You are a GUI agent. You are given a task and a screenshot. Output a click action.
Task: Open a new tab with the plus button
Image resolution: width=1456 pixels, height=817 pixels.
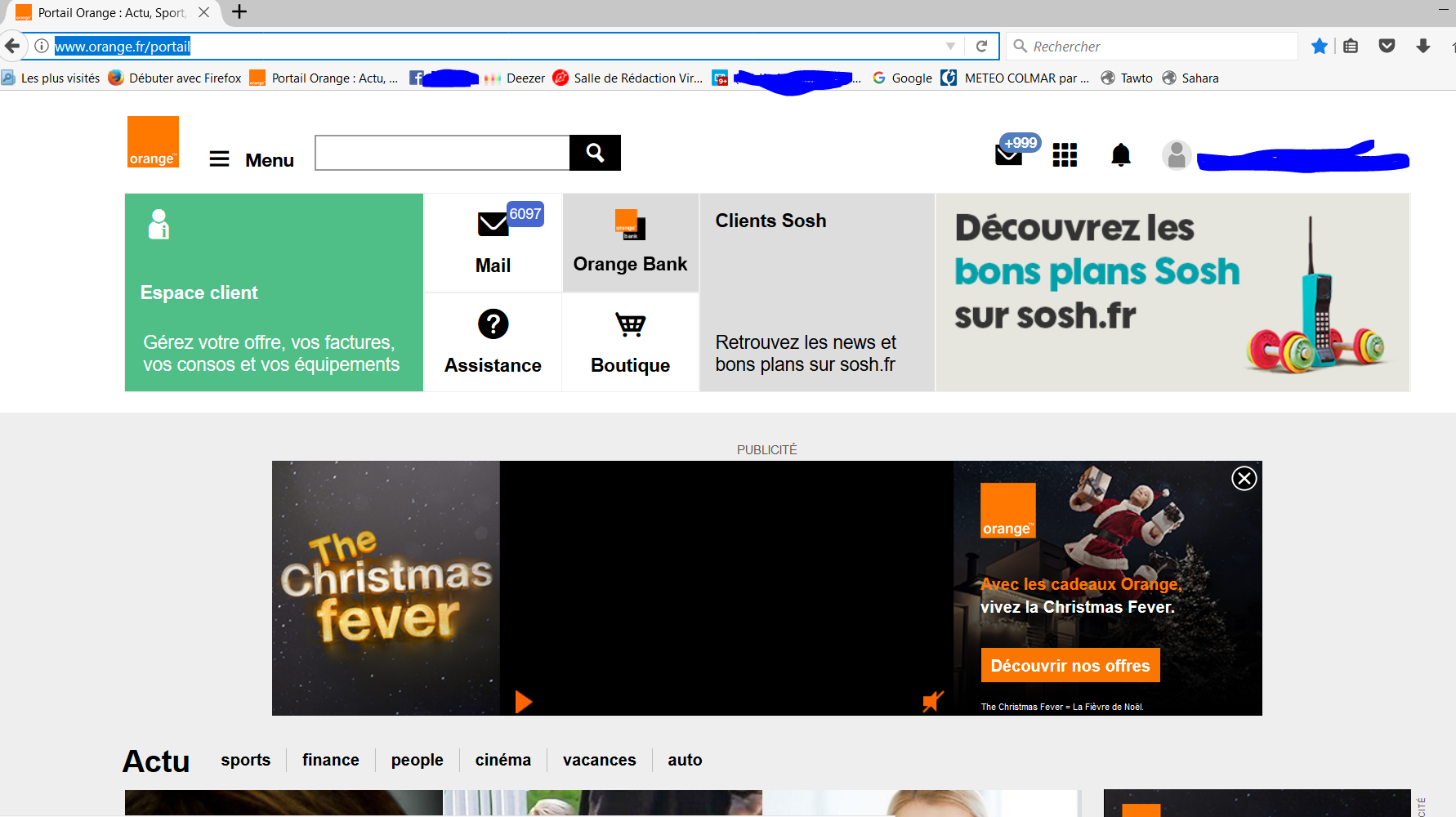(x=239, y=12)
